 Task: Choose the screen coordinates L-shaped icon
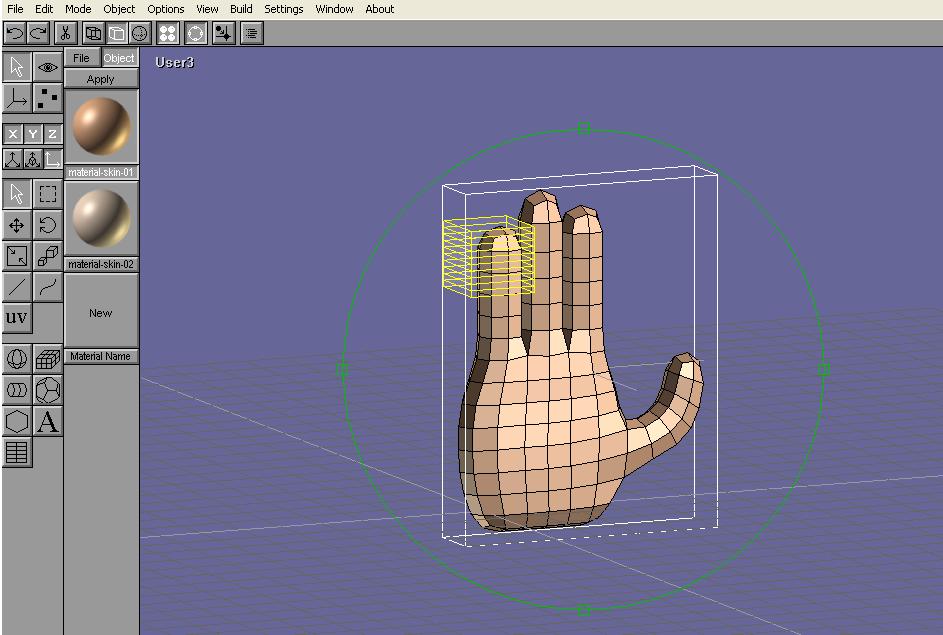[53, 159]
